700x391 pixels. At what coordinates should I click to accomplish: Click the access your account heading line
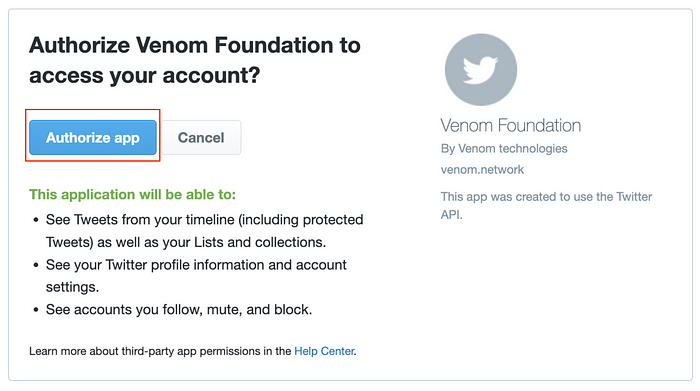coord(145,75)
